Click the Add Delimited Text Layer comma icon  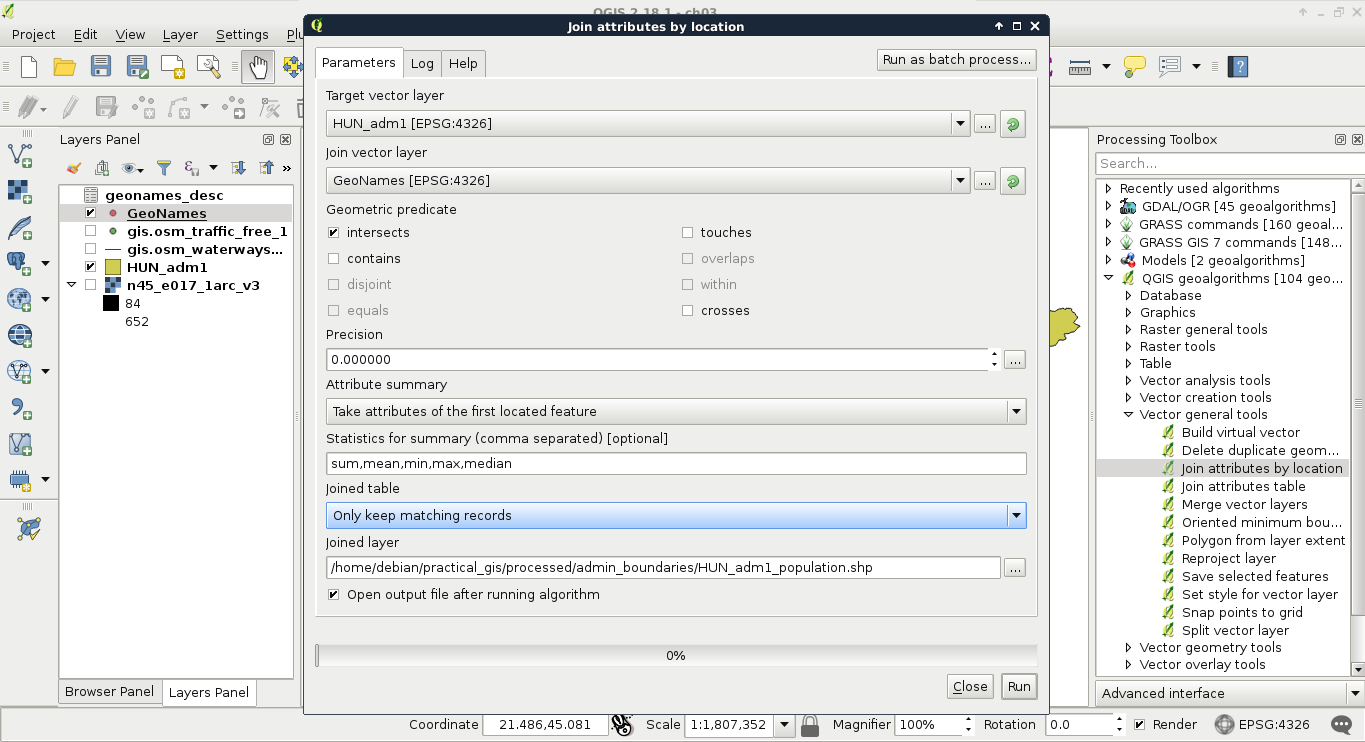(20, 407)
